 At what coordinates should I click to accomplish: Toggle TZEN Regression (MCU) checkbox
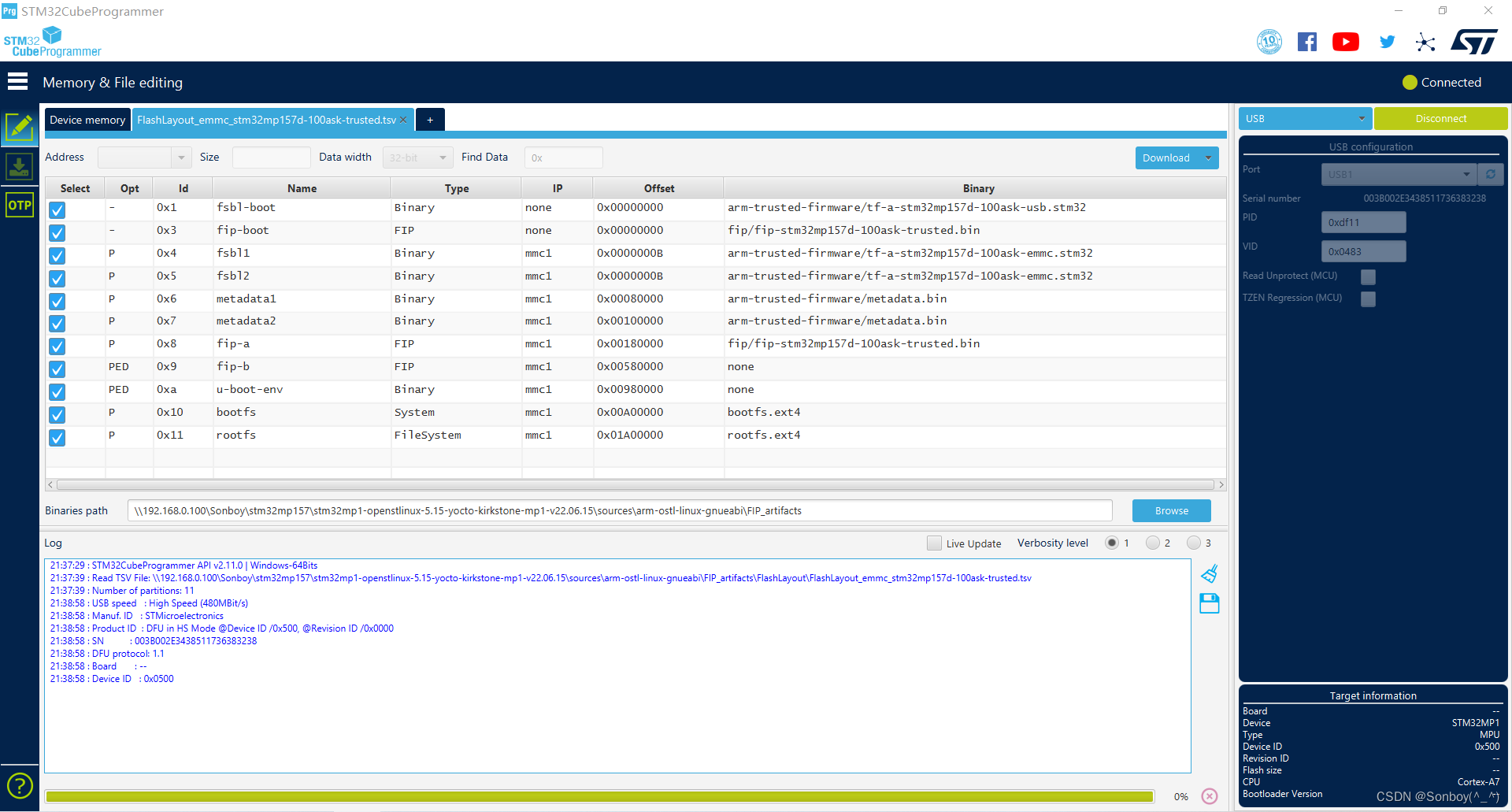click(x=1368, y=298)
